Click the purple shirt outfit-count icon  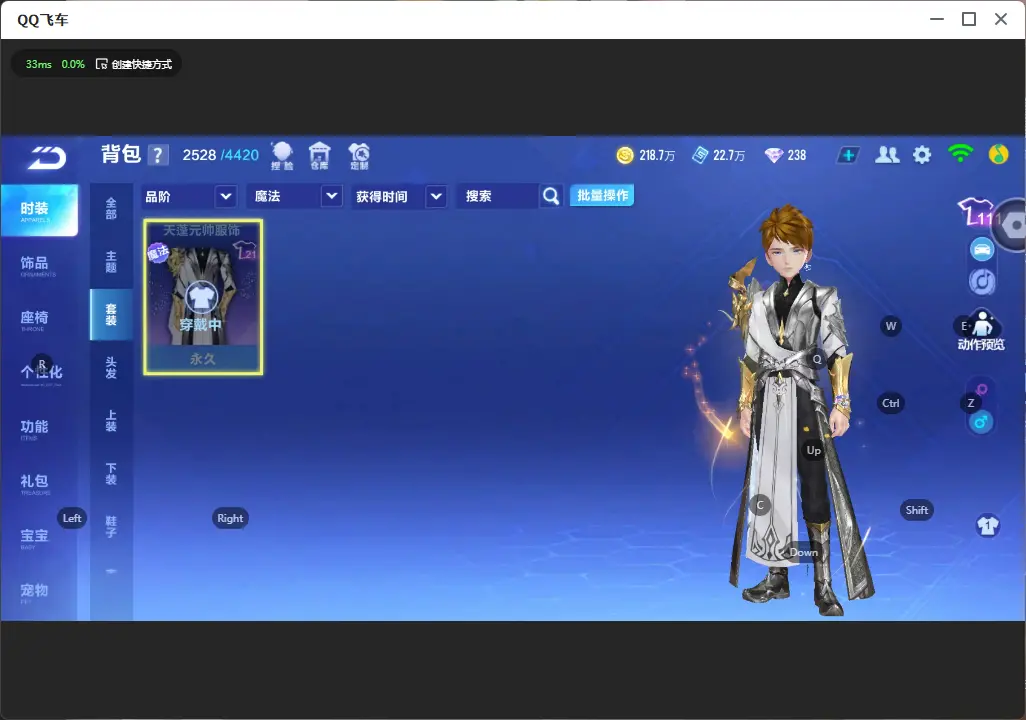[976, 212]
